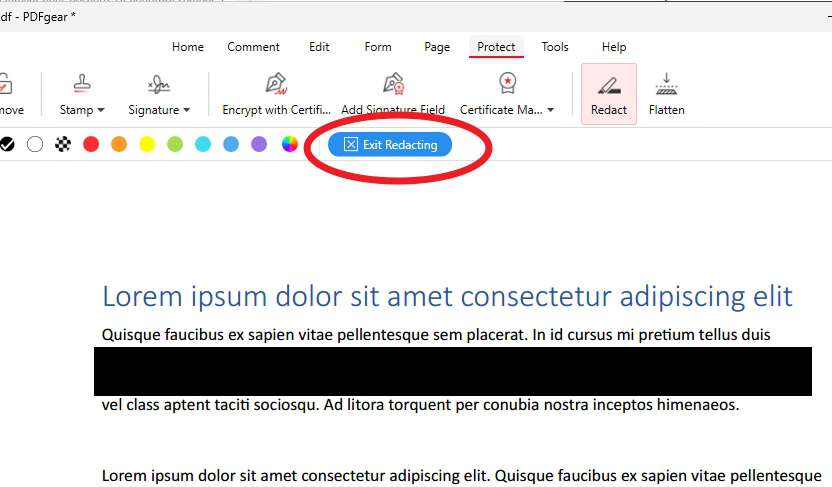
Task: Click the Stamp tool icon
Action: (82, 84)
